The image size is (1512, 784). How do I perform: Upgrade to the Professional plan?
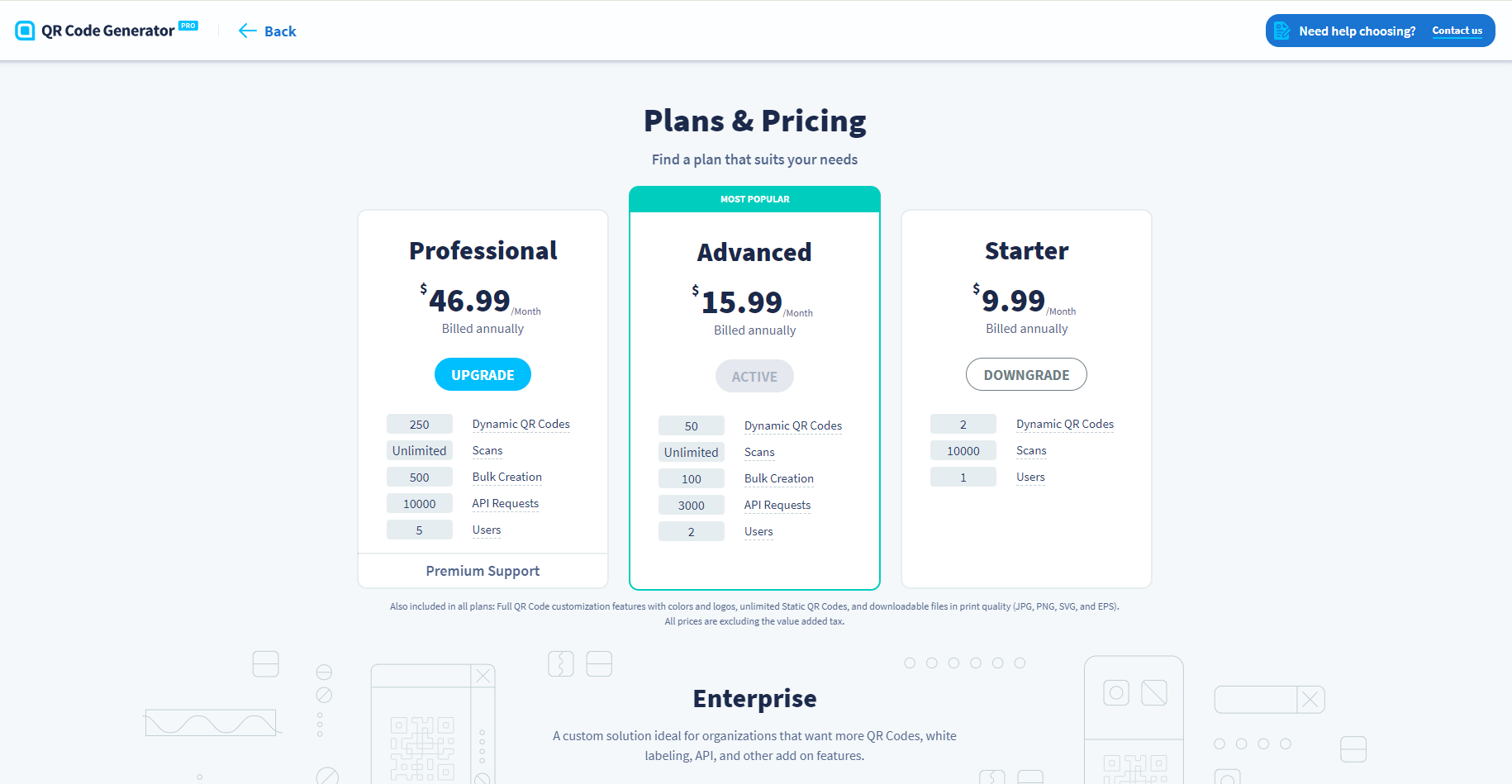[483, 375]
